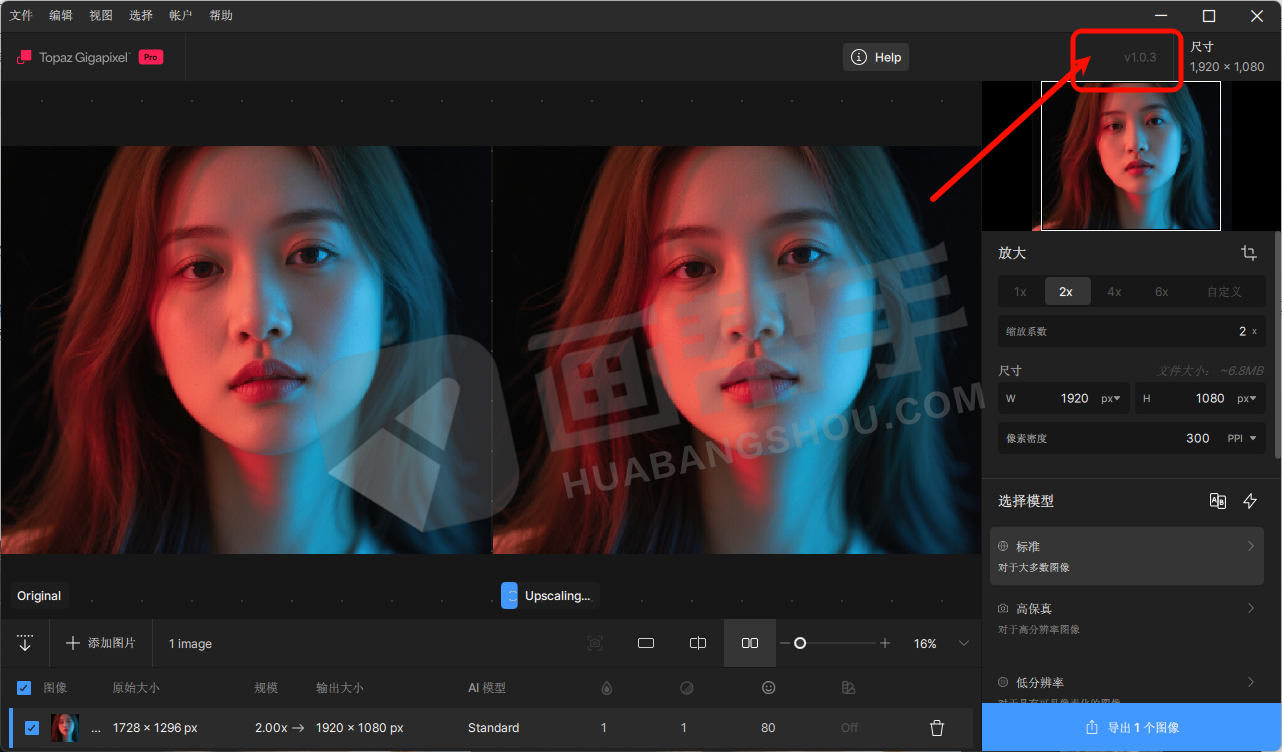Toggle the select-all images checkbox
The image size is (1282, 752).
tap(24, 688)
